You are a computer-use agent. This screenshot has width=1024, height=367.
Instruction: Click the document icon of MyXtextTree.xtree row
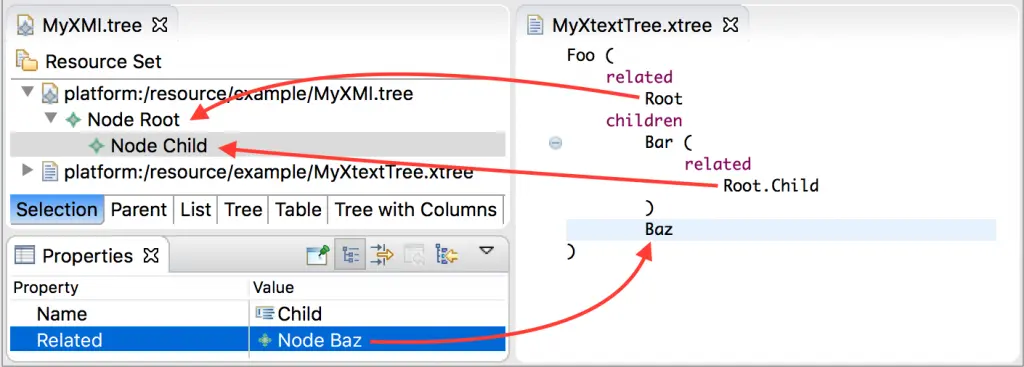pos(50,172)
